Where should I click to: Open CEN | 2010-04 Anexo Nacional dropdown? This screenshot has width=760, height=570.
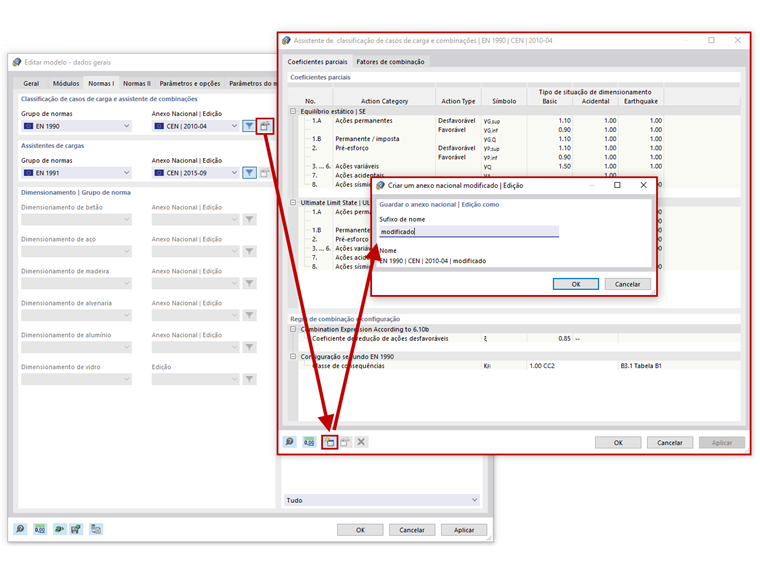(x=196, y=126)
